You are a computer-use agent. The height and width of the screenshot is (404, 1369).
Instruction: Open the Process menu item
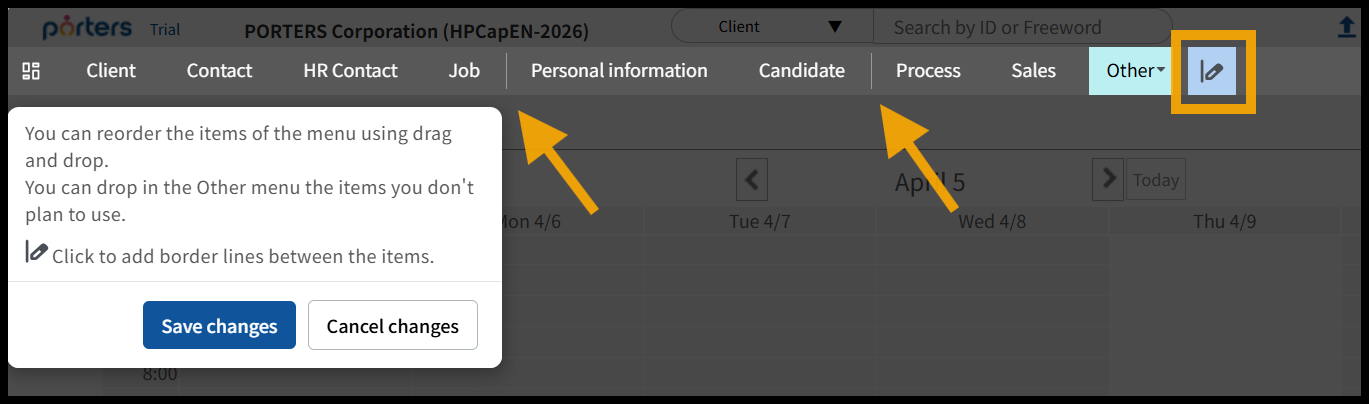[x=928, y=71]
